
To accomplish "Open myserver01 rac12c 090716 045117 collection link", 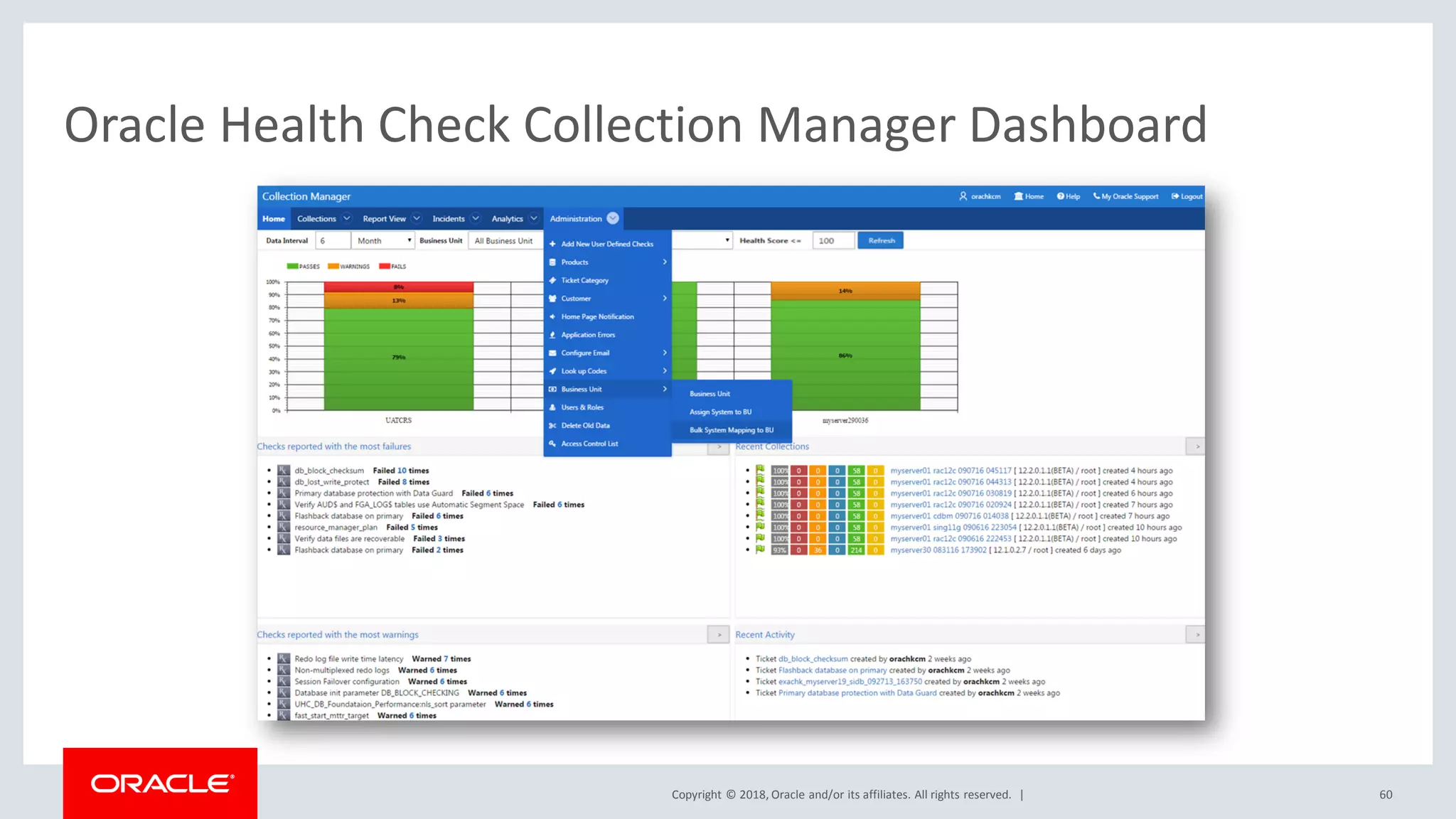I will click(951, 471).
